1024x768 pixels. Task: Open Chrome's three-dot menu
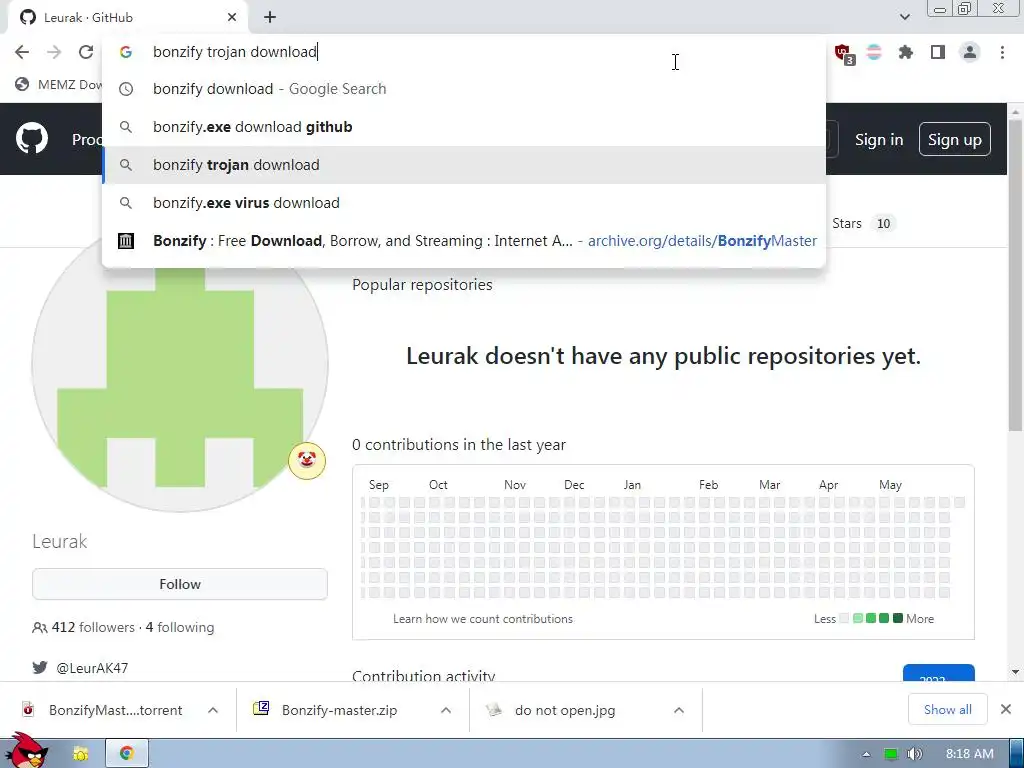click(1002, 52)
